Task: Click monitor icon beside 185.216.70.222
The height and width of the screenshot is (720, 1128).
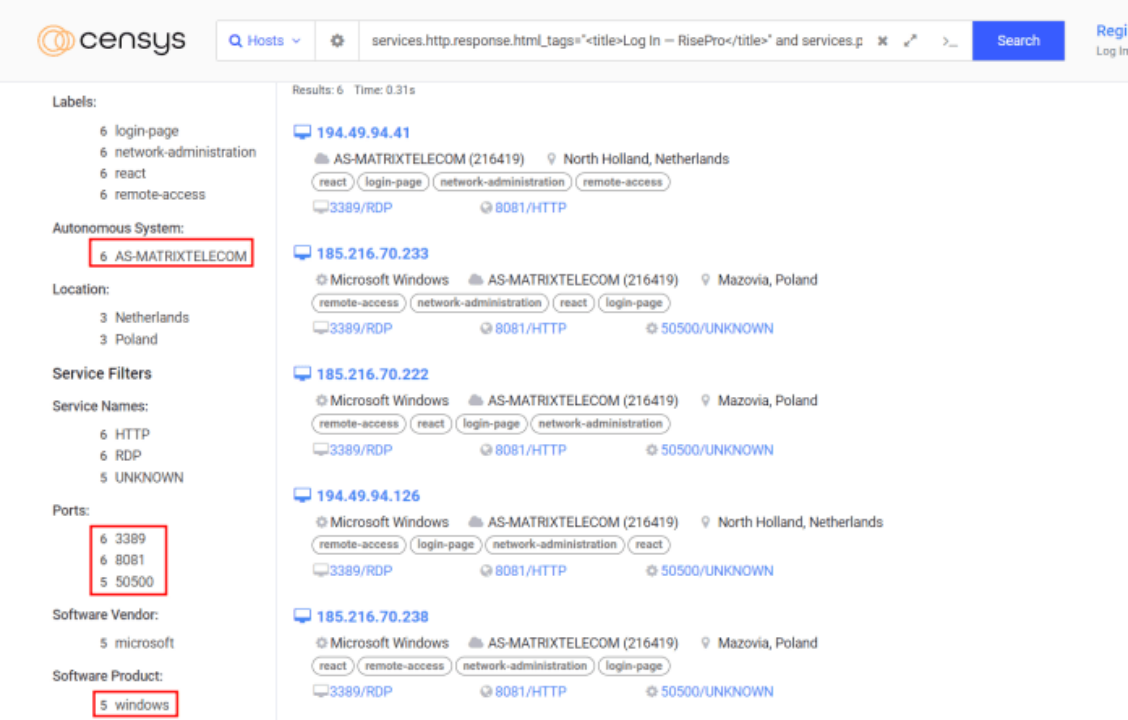Action: 302,374
